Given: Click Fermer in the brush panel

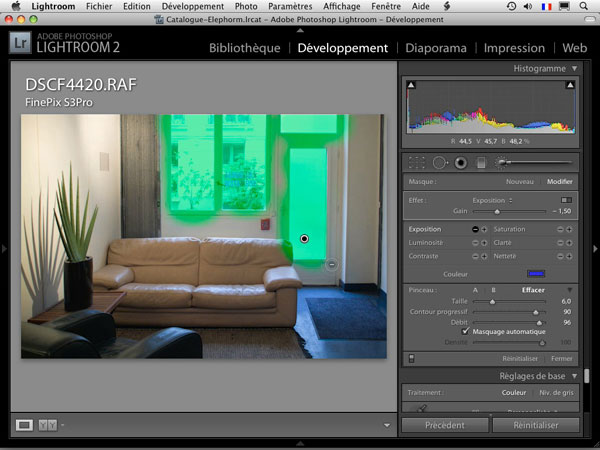Looking at the screenshot, I should tap(562, 359).
